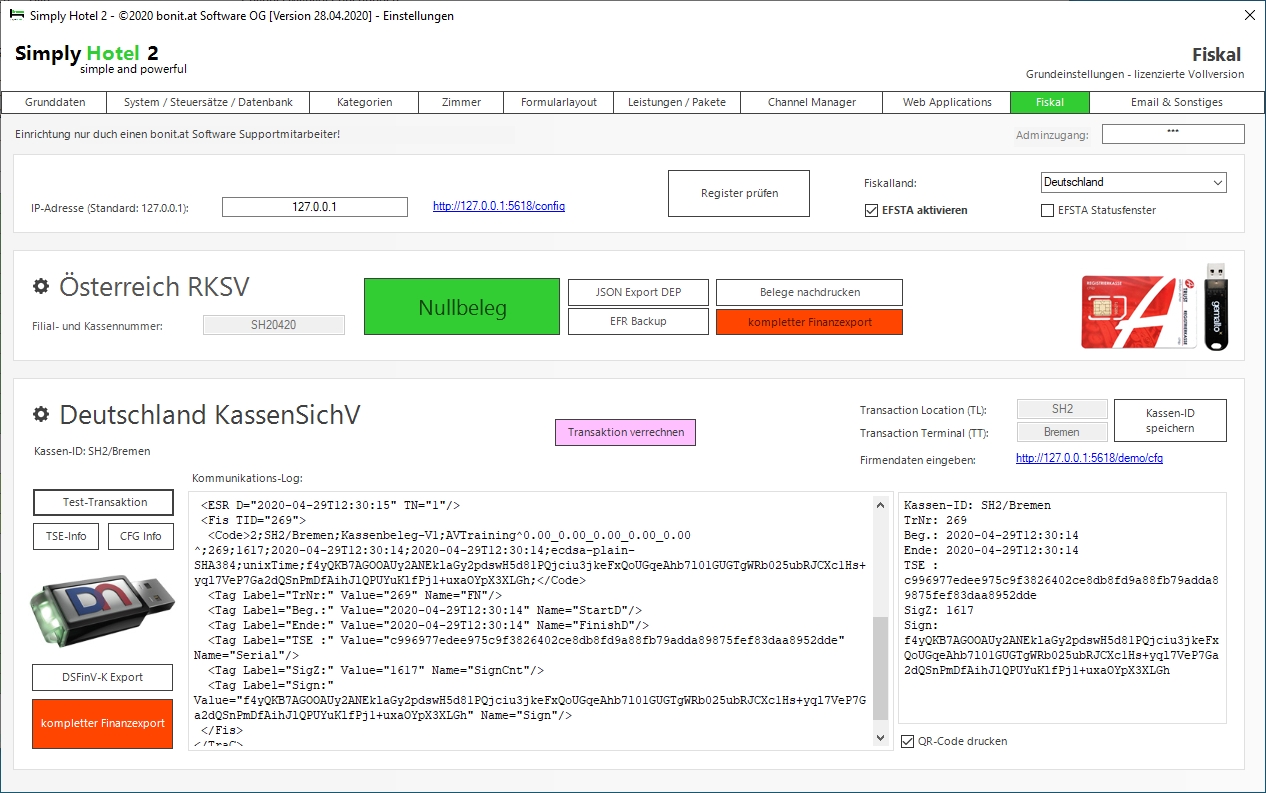Click the Filial- und Kassennummer field SH20420
The image size is (1266, 793).
(274, 325)
